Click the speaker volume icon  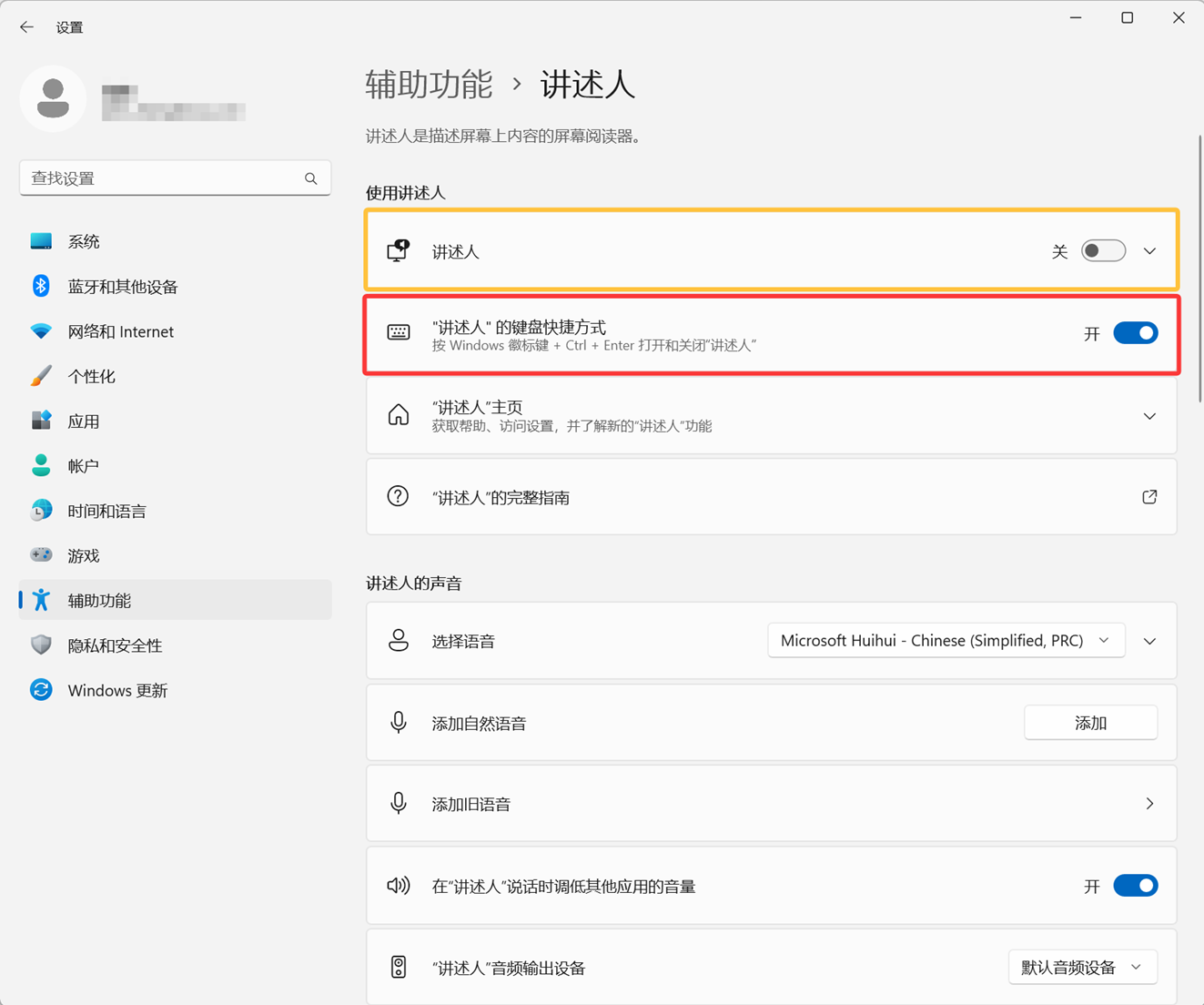pyautogui.click(x=399, y=885)
